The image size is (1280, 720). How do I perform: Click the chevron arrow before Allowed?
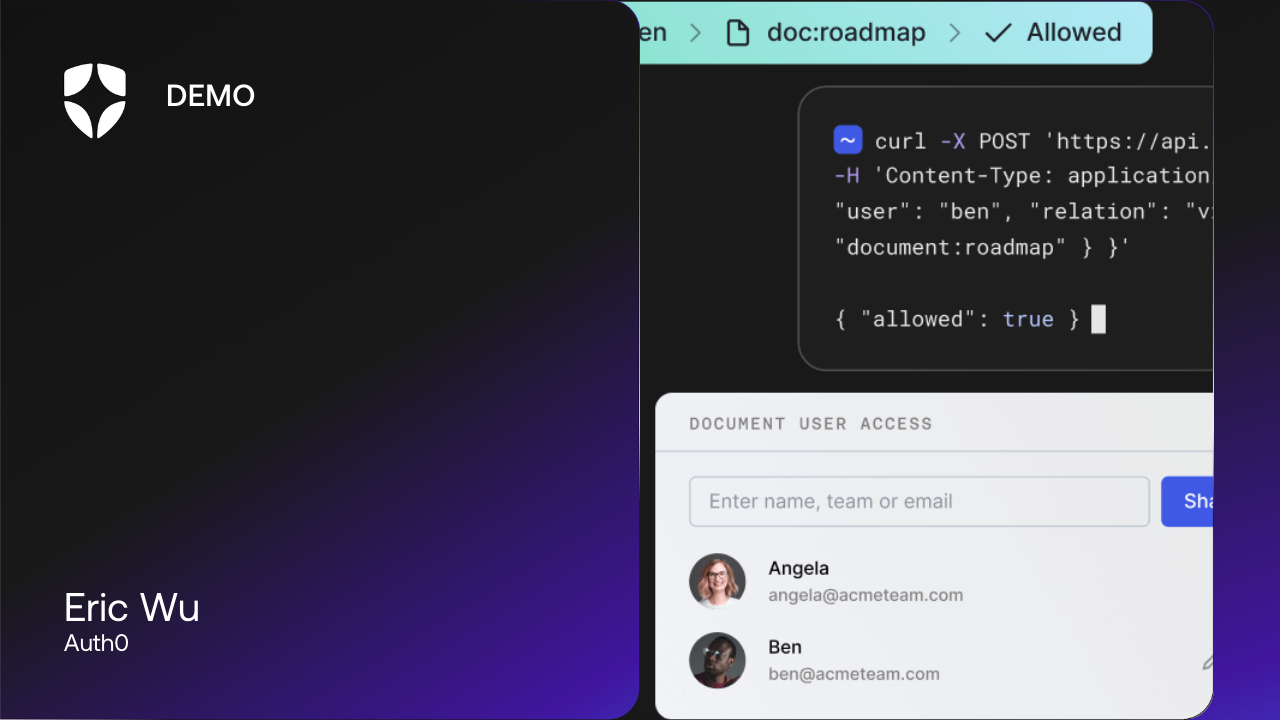955,33
